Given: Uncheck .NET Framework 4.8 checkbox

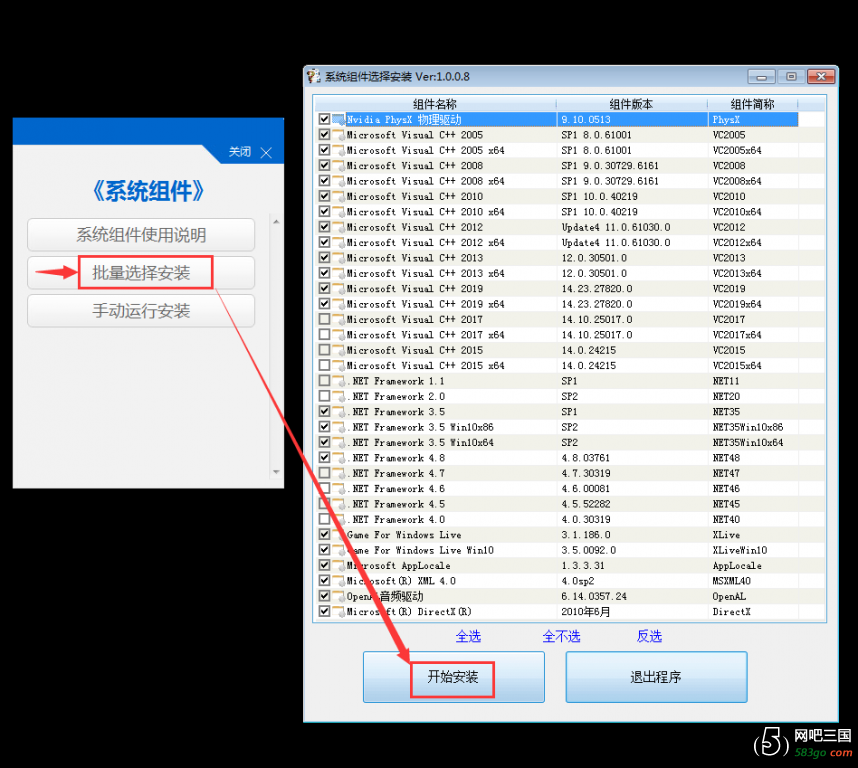Looking at the screenshot, I should pos(324,457).
